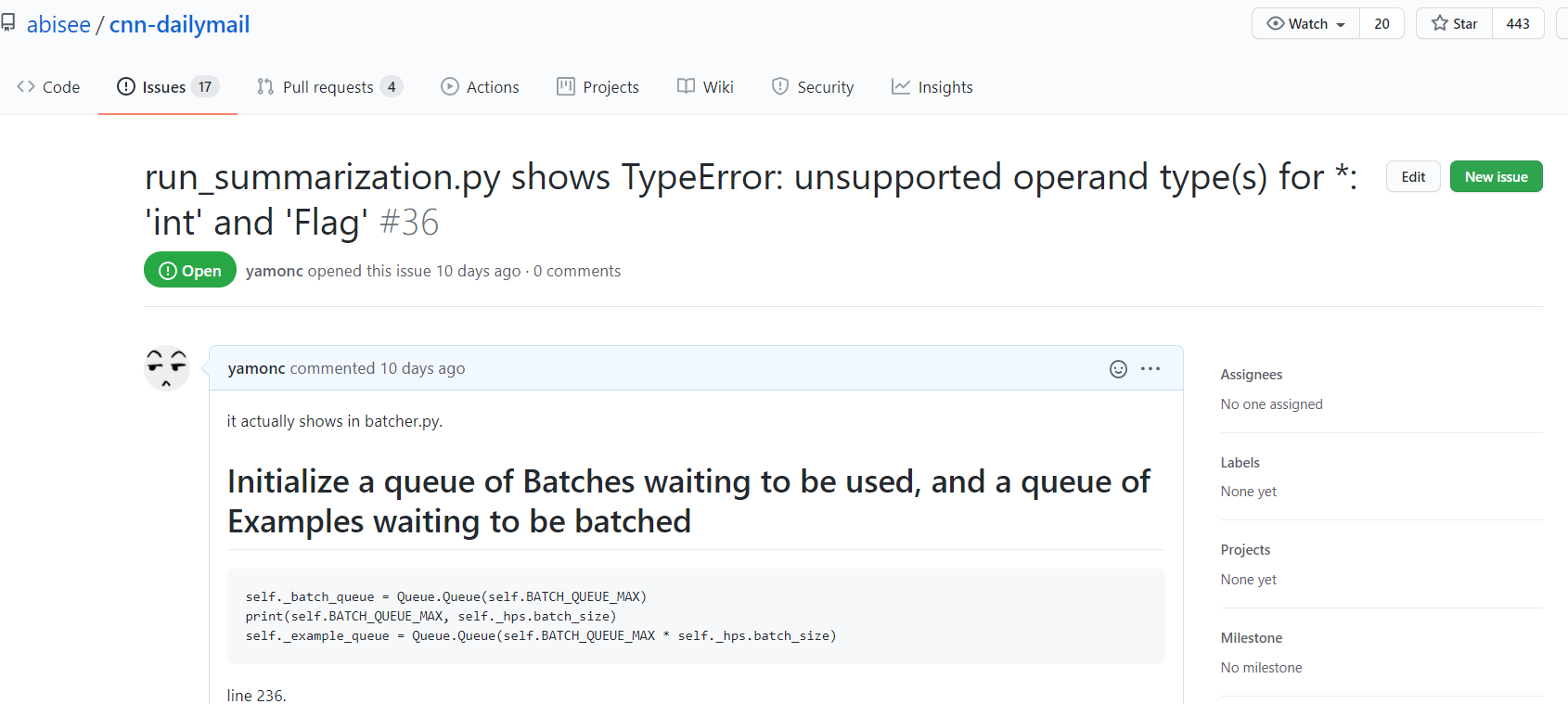The width and height of the screenshot is (1568, 704).
Task: Click the Issues count badge 17
Action: point(205,87)
